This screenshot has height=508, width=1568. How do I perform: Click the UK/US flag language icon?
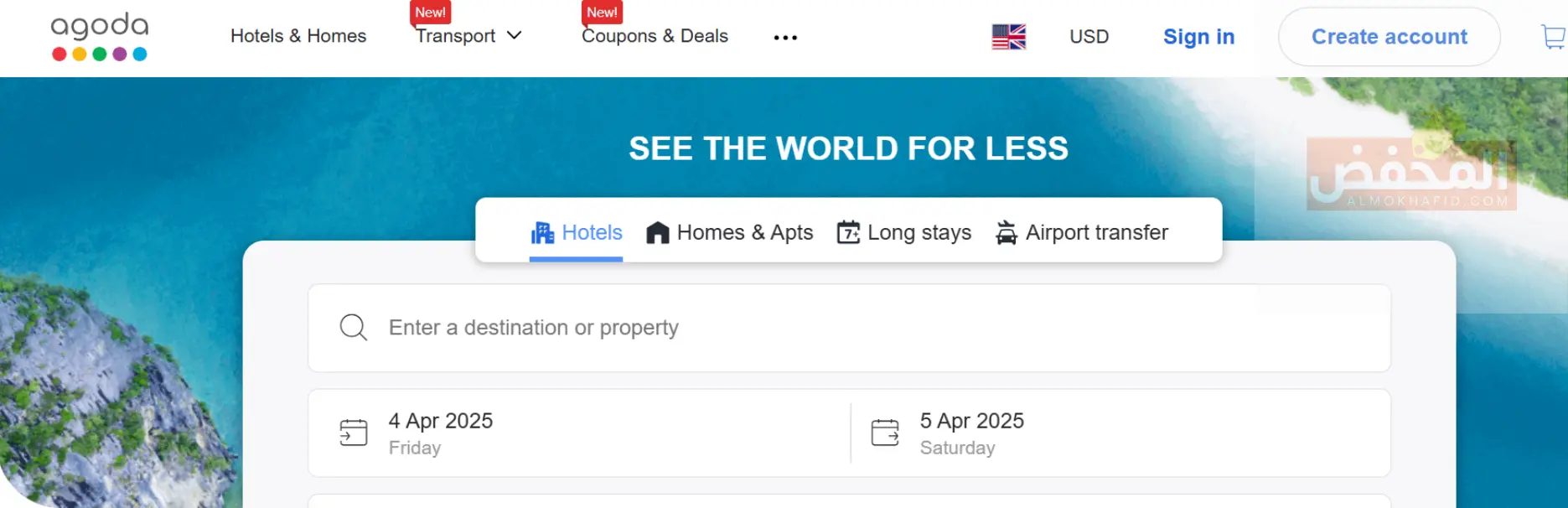[x=1008, y=37]
